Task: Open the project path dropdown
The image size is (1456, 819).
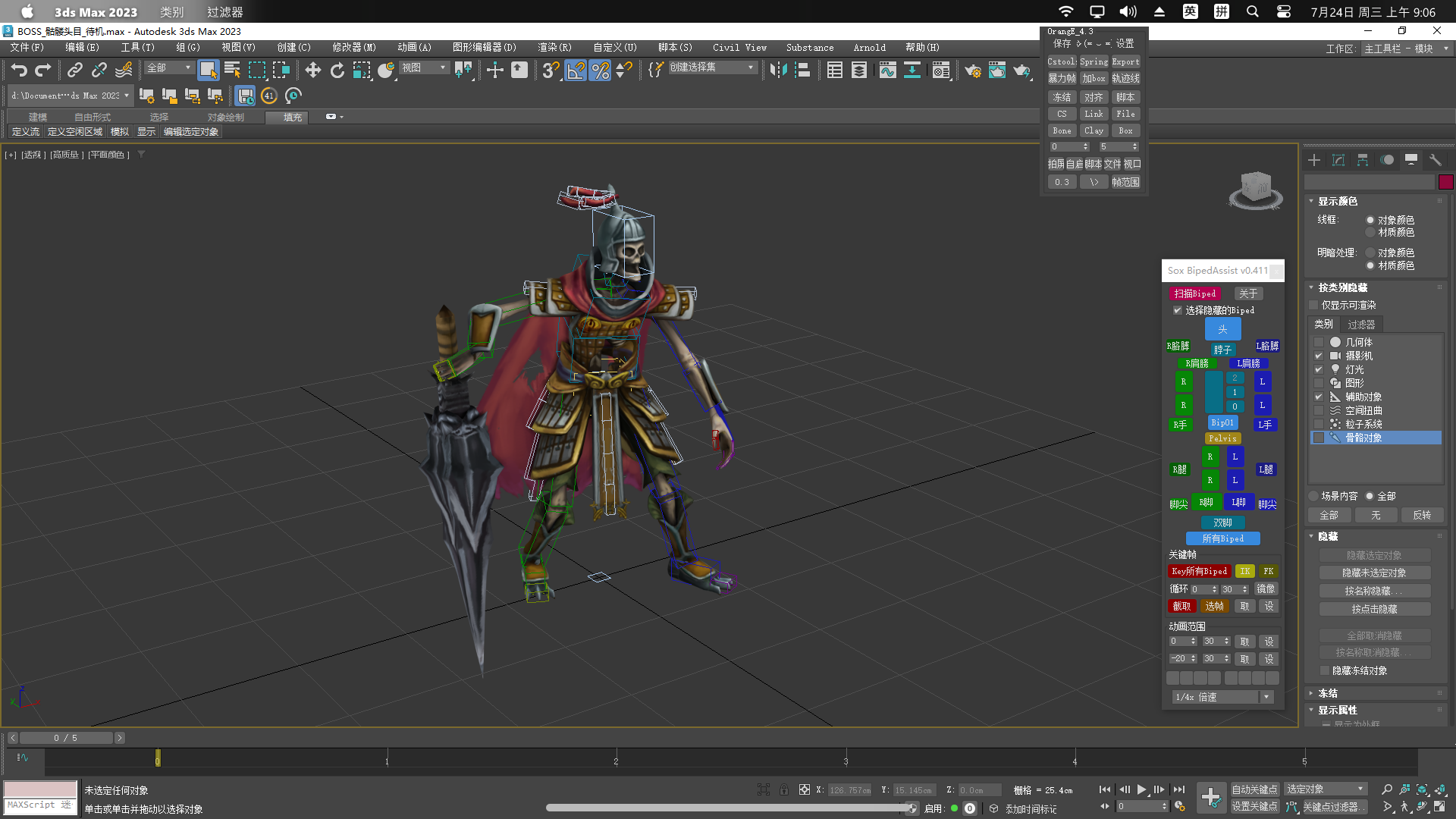Action: [x=70, y=96]
